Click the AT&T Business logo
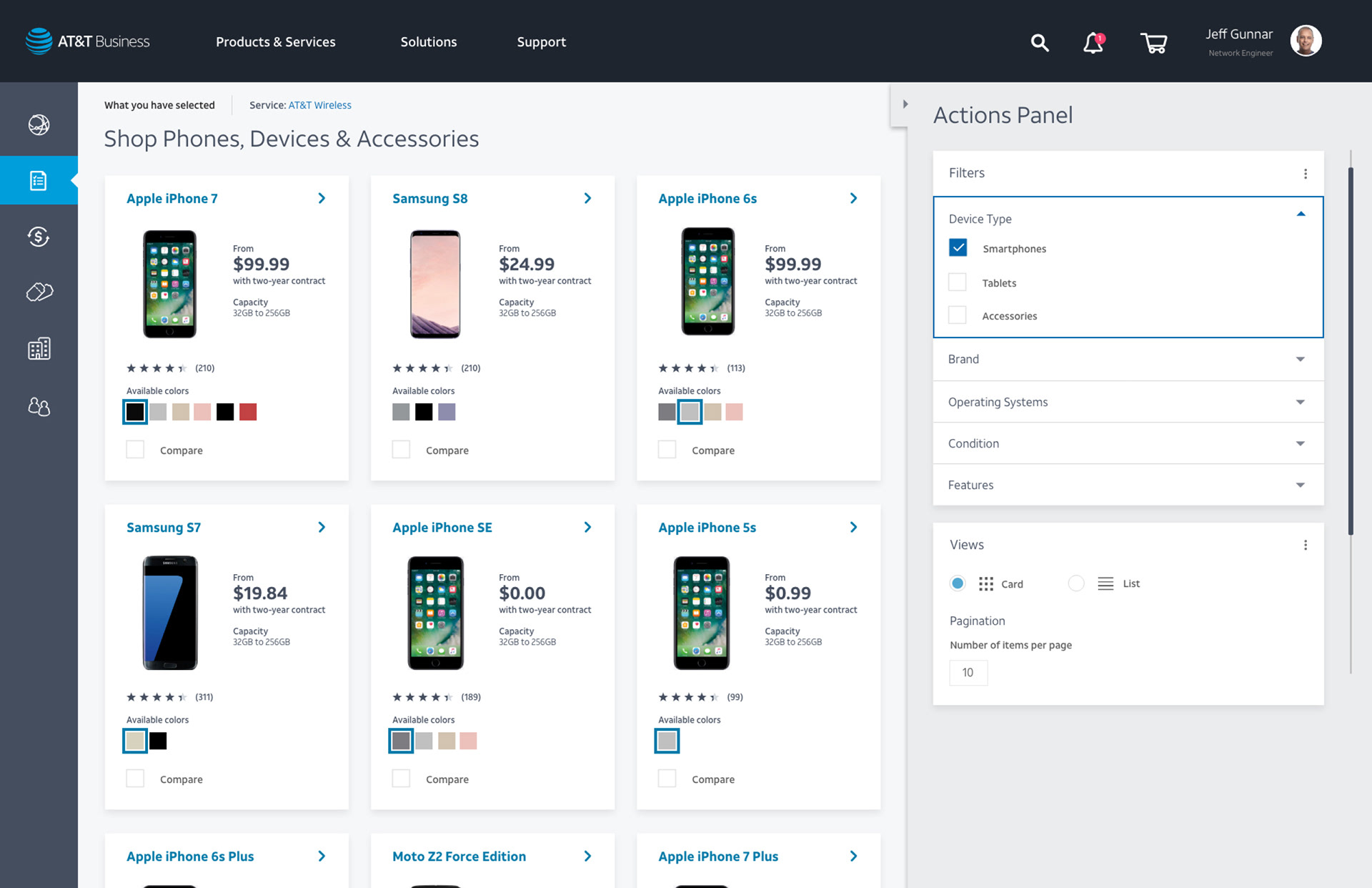The width and height of the screenshot is (1372, 888). (x=87, y=41)
